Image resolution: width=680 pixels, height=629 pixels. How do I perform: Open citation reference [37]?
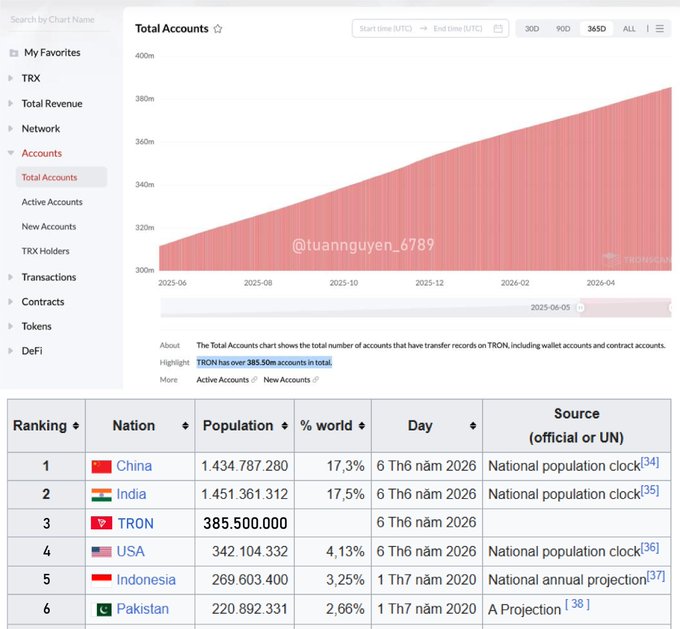pyautogui.click(x=656, y=576)
